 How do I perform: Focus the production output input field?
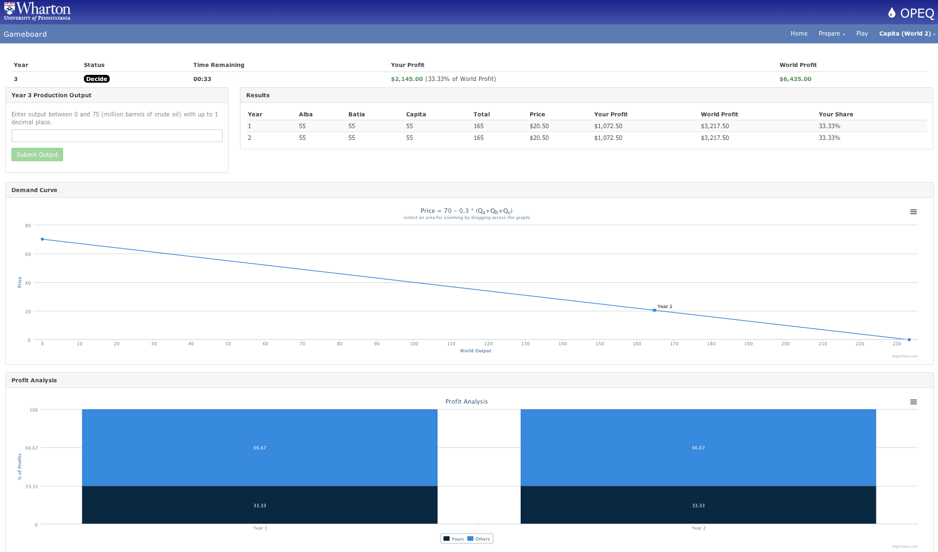pos(117,136)
